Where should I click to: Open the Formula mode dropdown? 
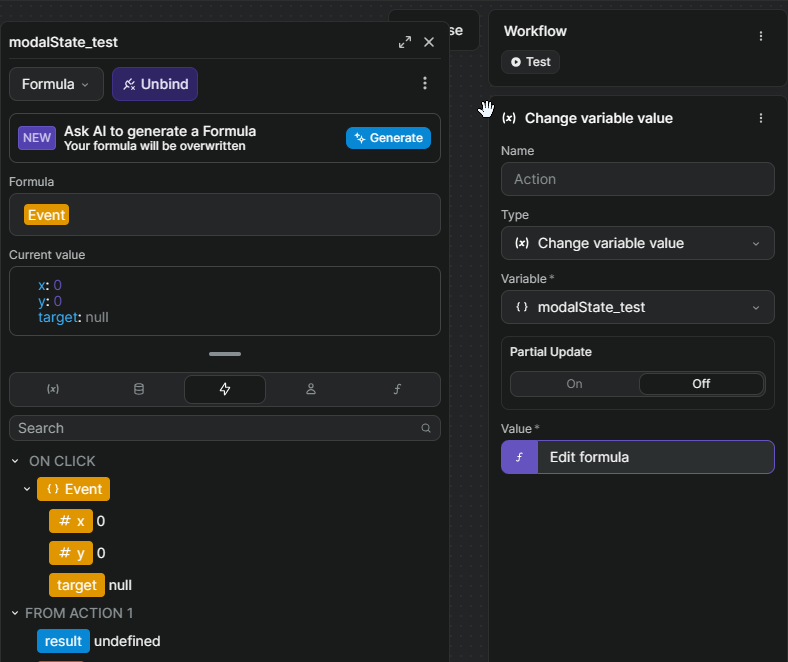(56, 84)
